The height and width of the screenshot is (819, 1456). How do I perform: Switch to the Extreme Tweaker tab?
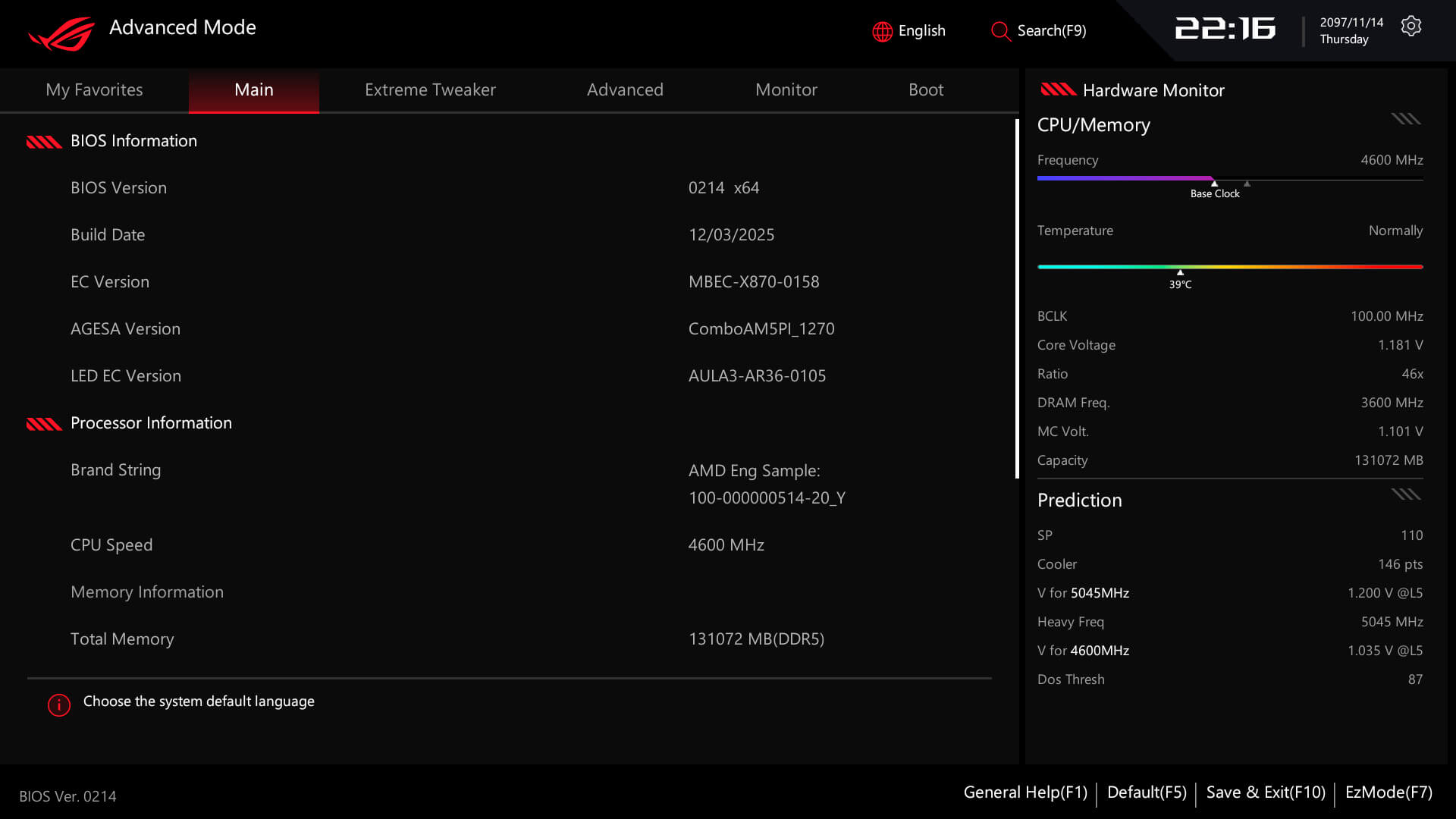429,89
